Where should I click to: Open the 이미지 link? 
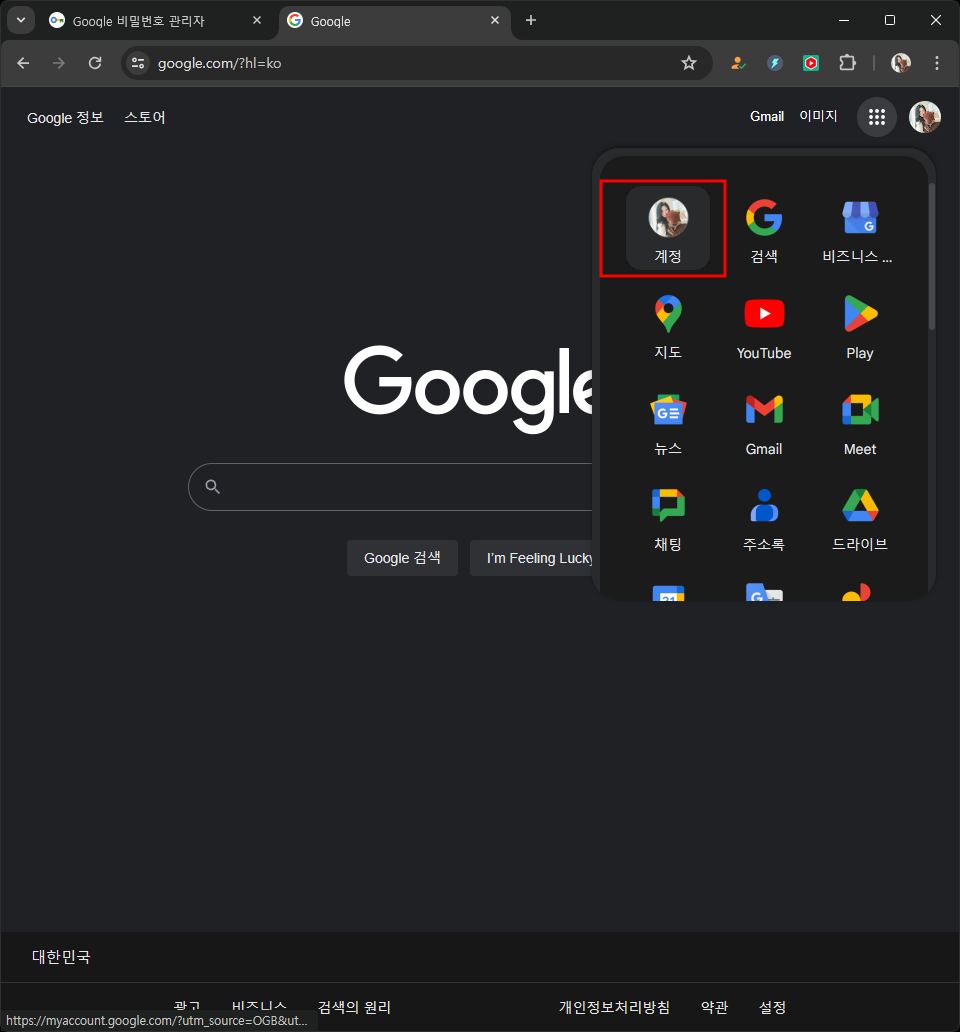818,116
